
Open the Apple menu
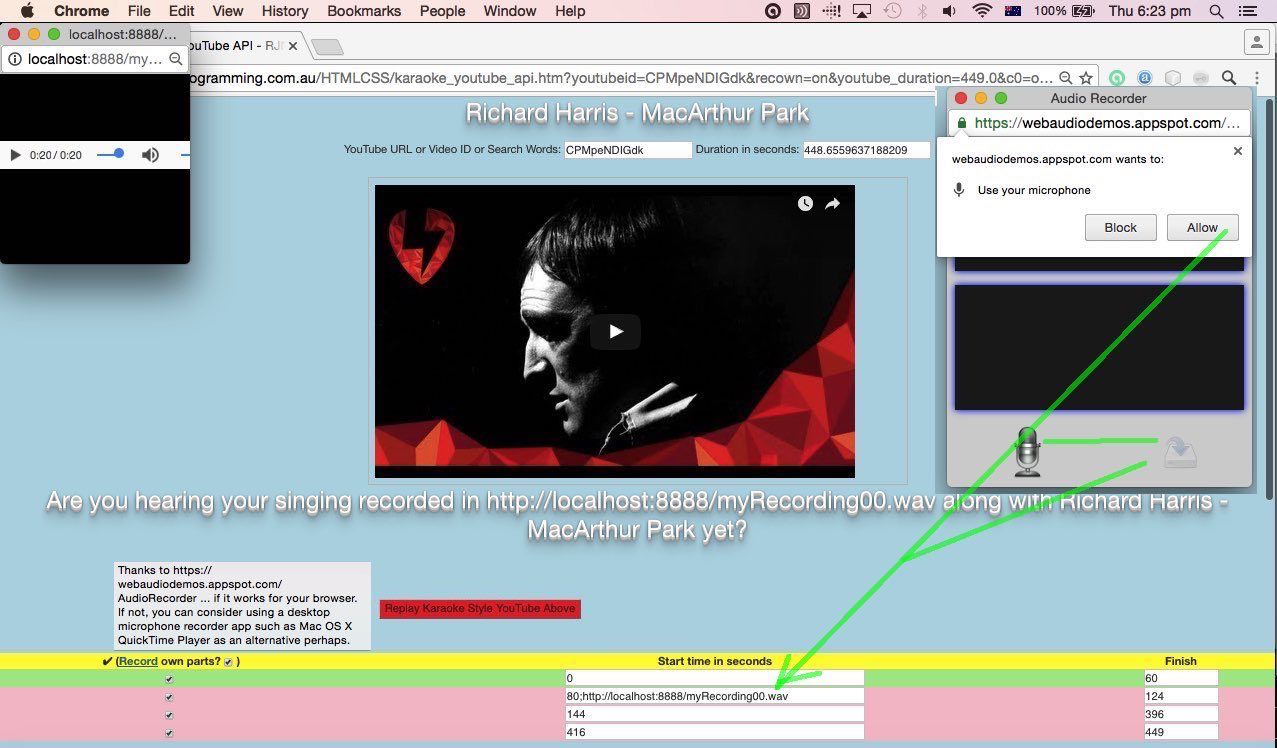pos(27,11)
